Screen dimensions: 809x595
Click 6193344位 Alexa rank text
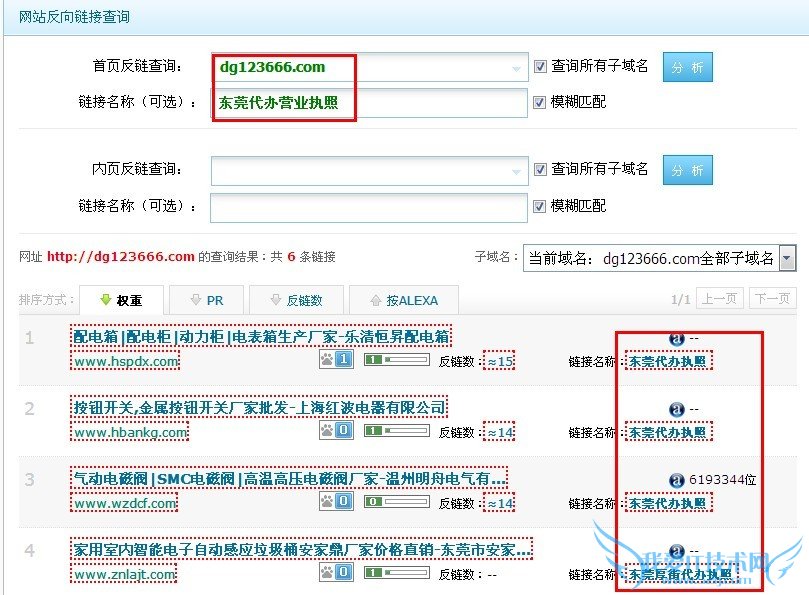click(x=722, y=479)
